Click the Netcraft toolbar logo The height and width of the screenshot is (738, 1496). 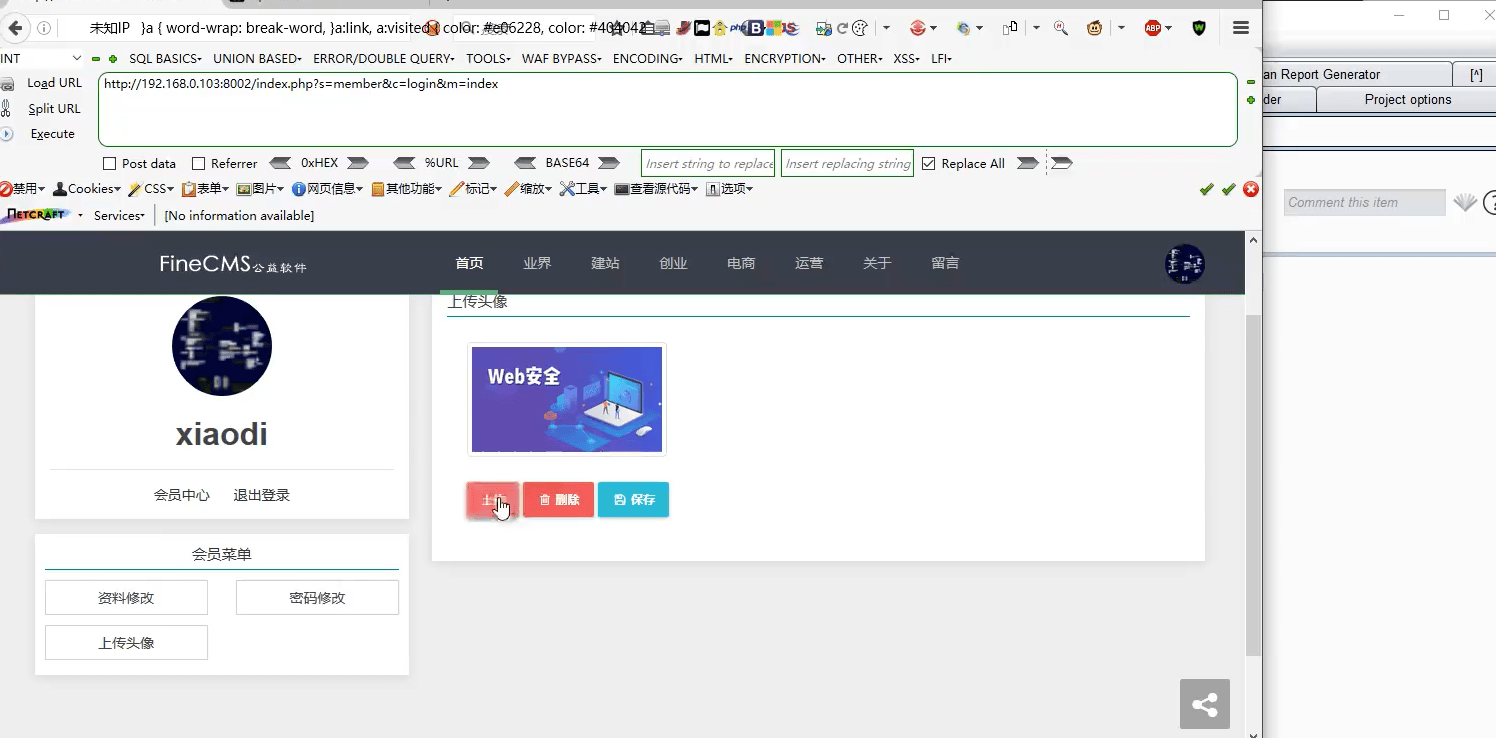[x=37, y=215]
